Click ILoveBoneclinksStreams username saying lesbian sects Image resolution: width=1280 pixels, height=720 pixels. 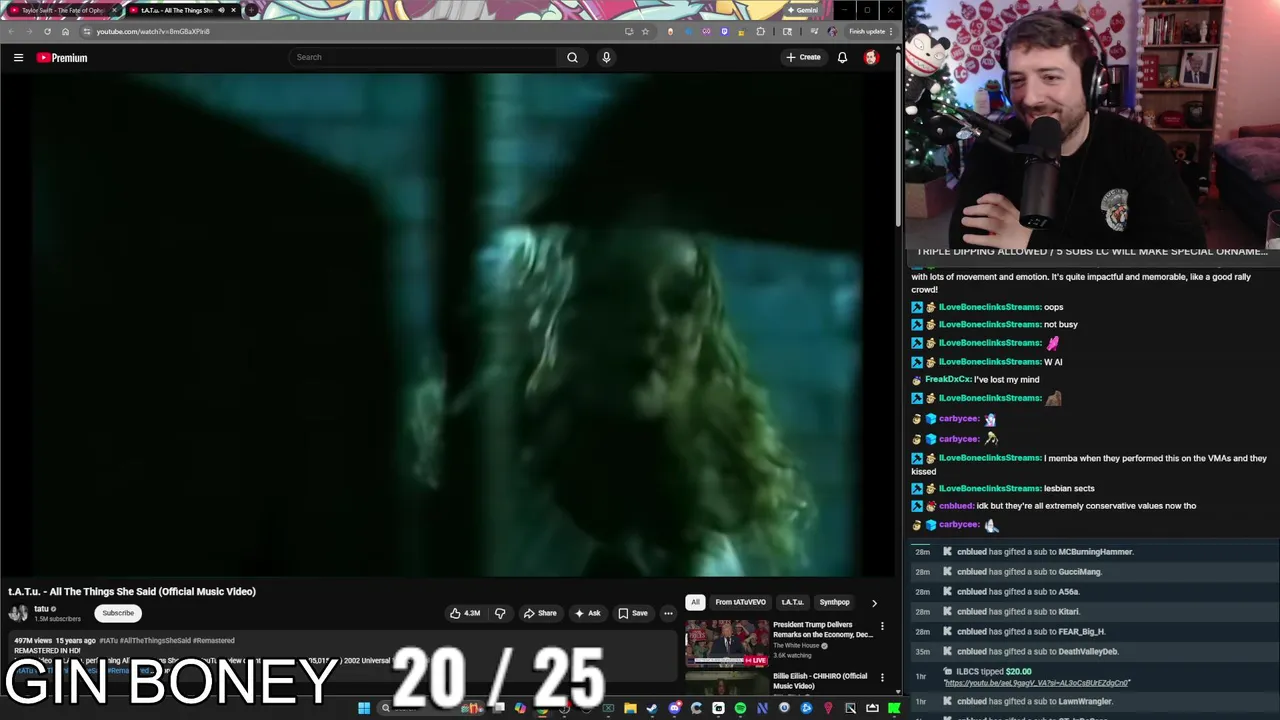990,488
